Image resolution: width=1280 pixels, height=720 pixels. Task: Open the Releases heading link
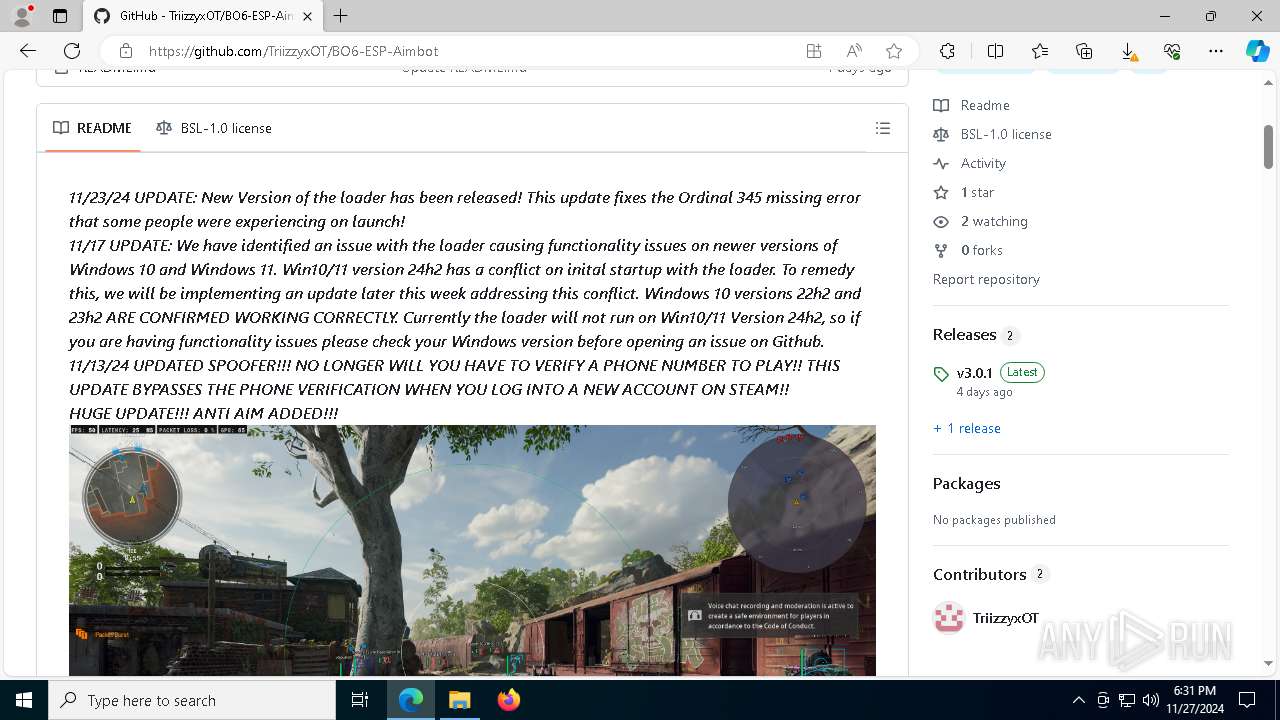click(975, 335)
